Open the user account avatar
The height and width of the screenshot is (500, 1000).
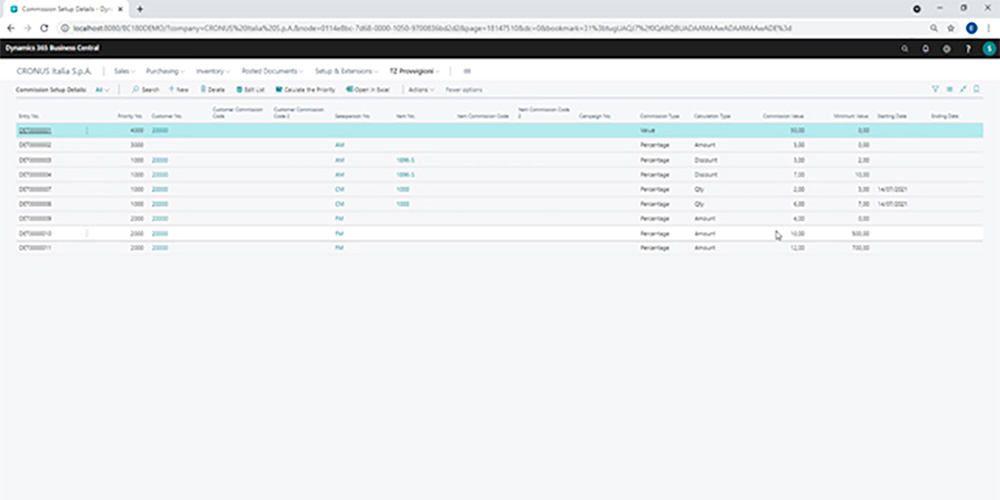point(988,48)
